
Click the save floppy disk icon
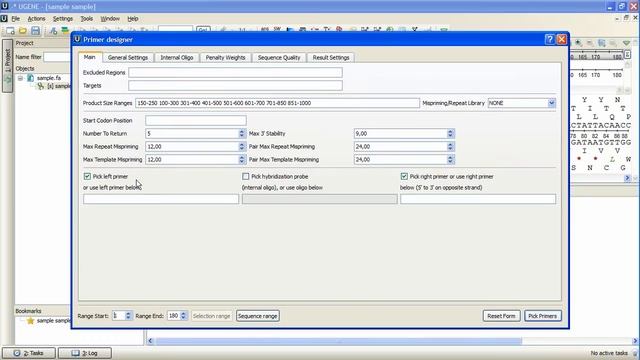[x=36, y=31]
